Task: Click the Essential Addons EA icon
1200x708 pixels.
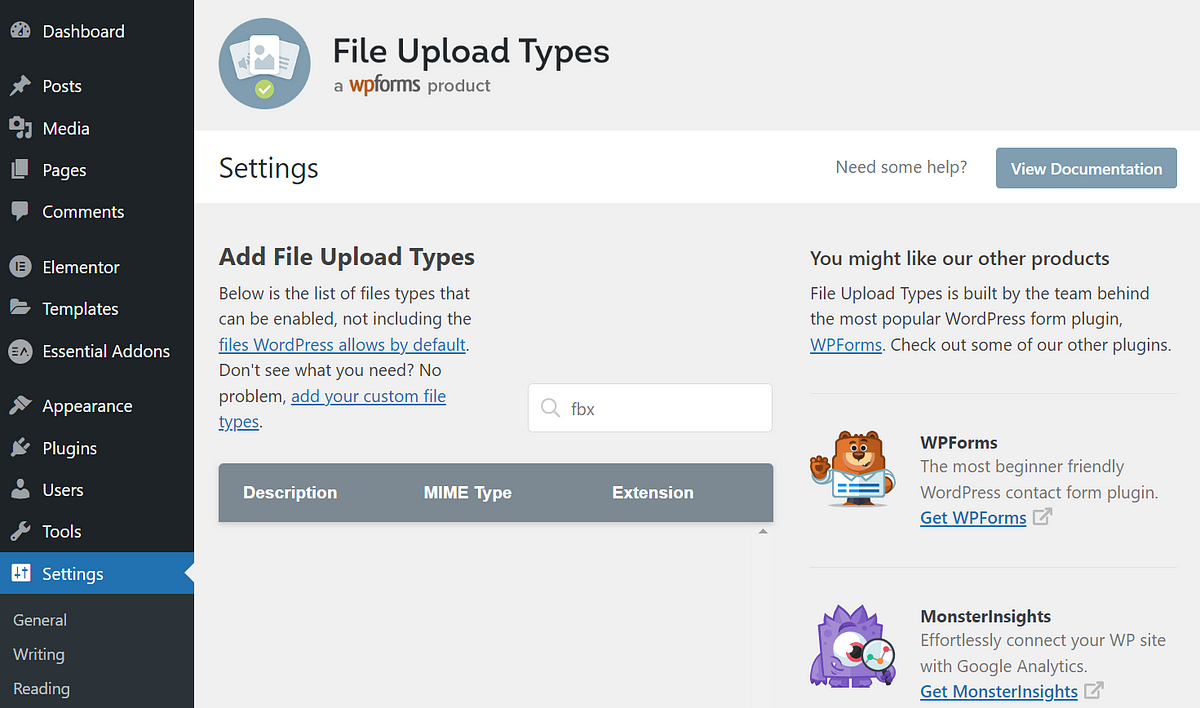Action: coord(20,351)
